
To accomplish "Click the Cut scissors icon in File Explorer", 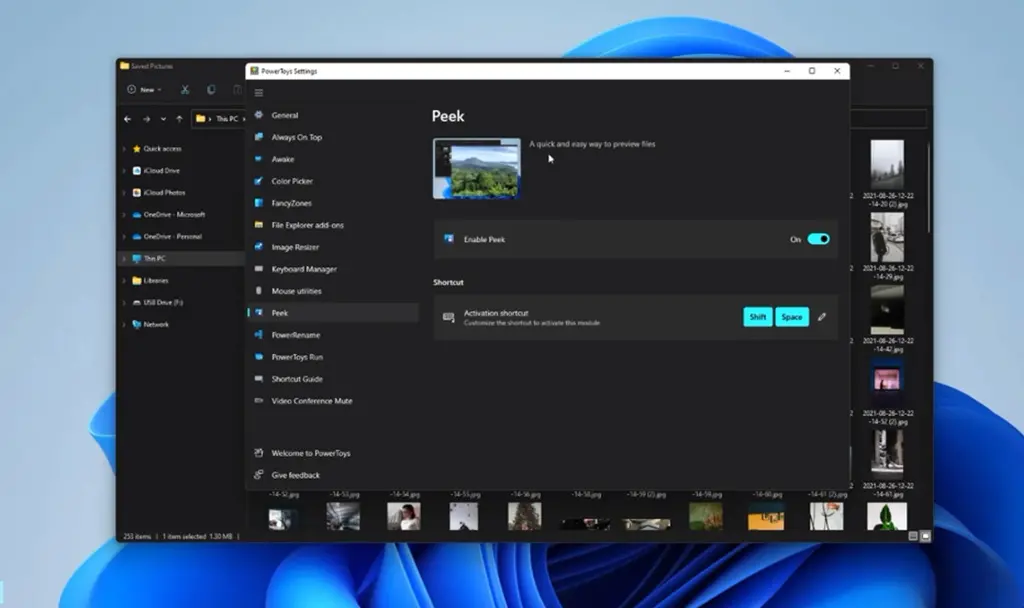I will [x=185, y=90].
